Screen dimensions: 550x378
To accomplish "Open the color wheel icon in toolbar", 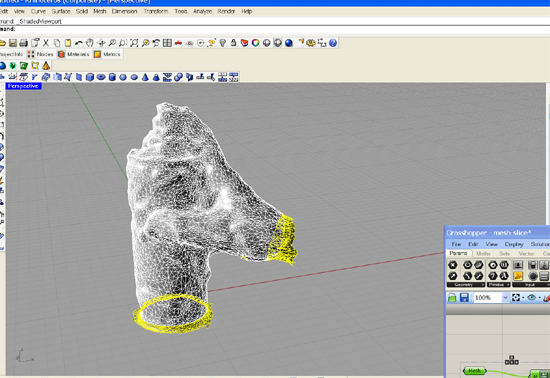I will tap(255, 43).
